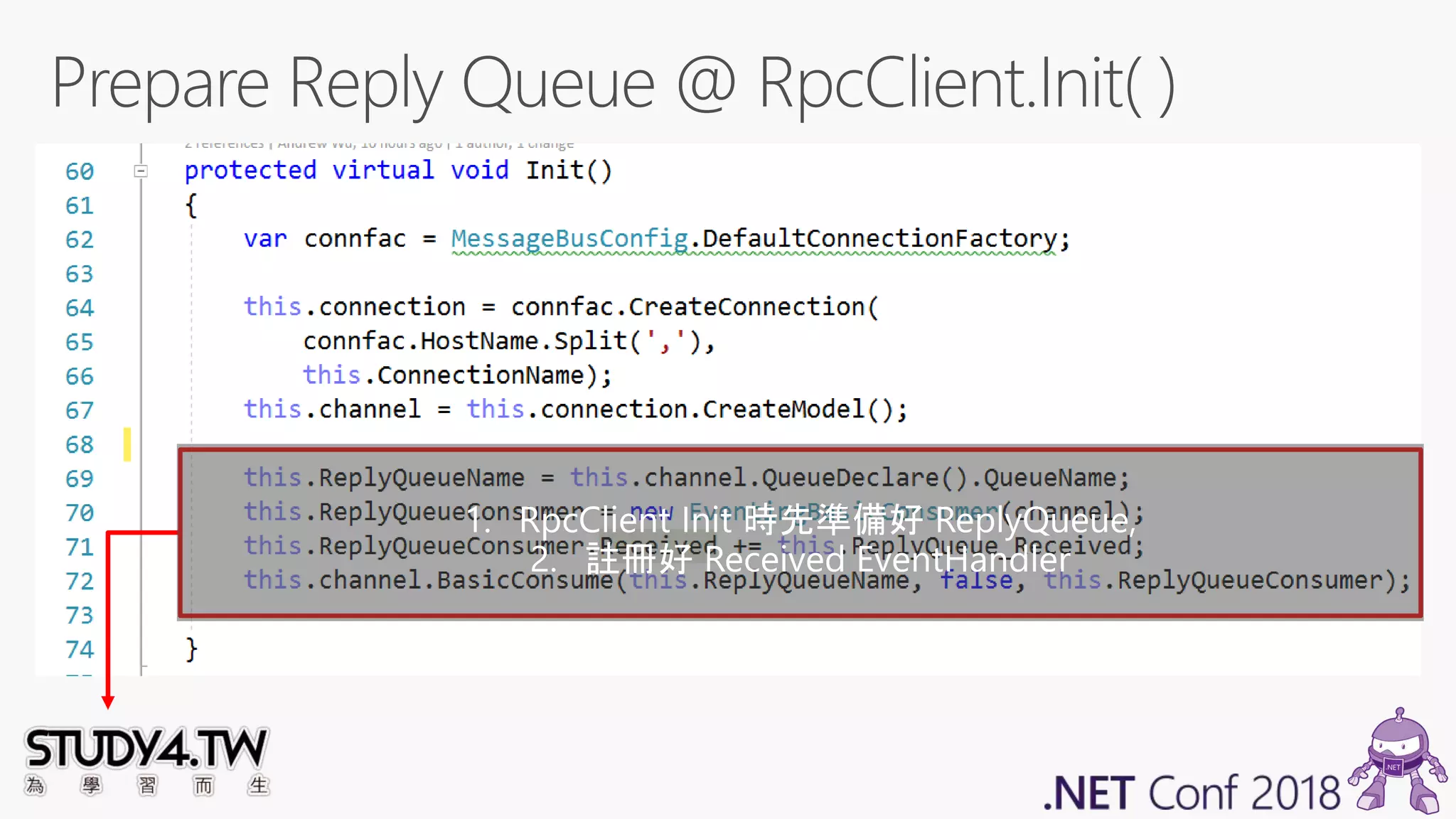1456x819 pixels.
Task: Click the slide title 'Prepare Reply Queue'
Action: click(x=353, y=84)
